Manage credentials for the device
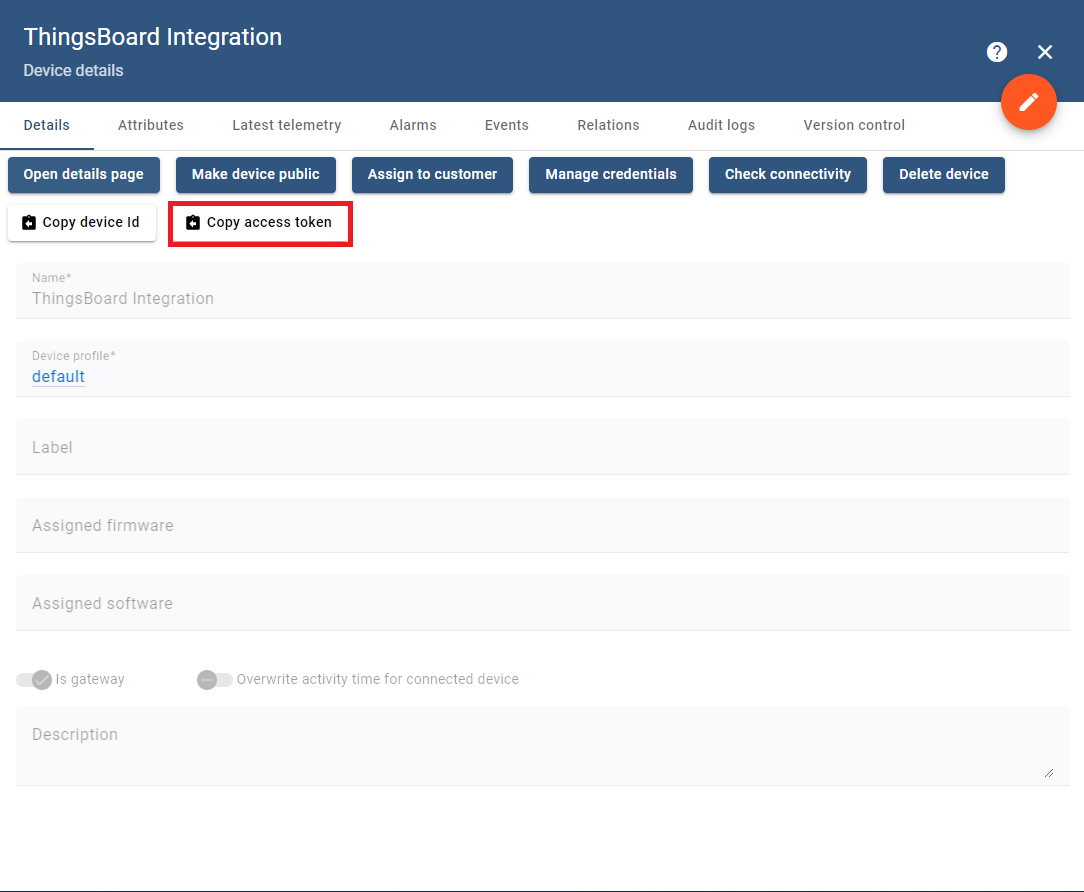 click(x=610, y=175)
